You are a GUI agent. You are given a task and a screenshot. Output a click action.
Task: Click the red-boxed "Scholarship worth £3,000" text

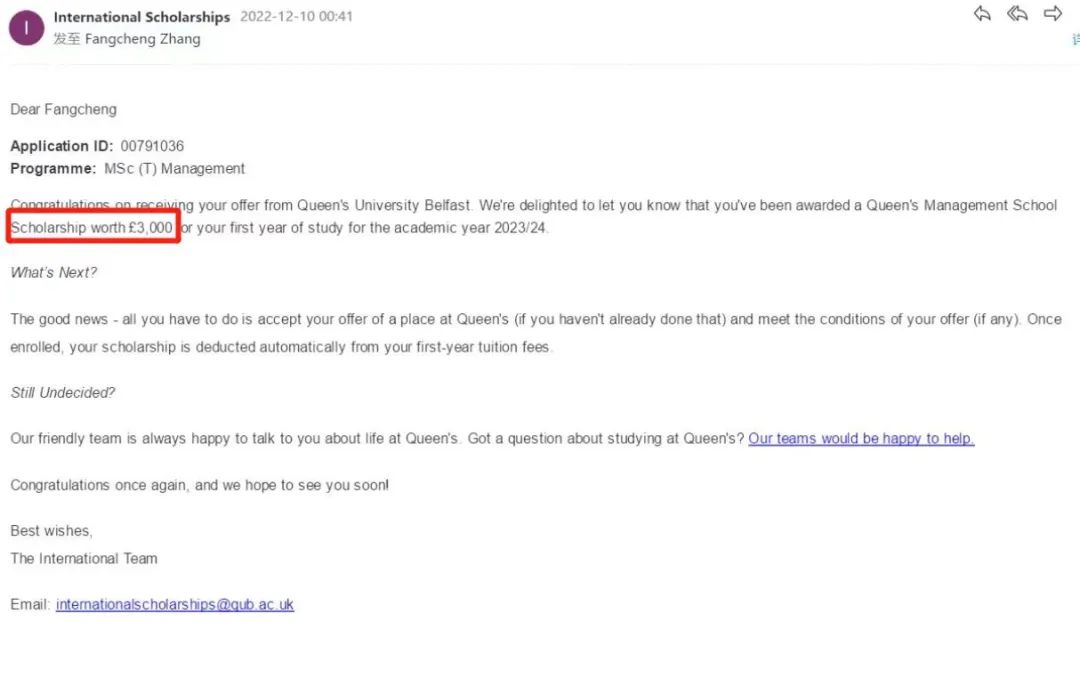92,228
